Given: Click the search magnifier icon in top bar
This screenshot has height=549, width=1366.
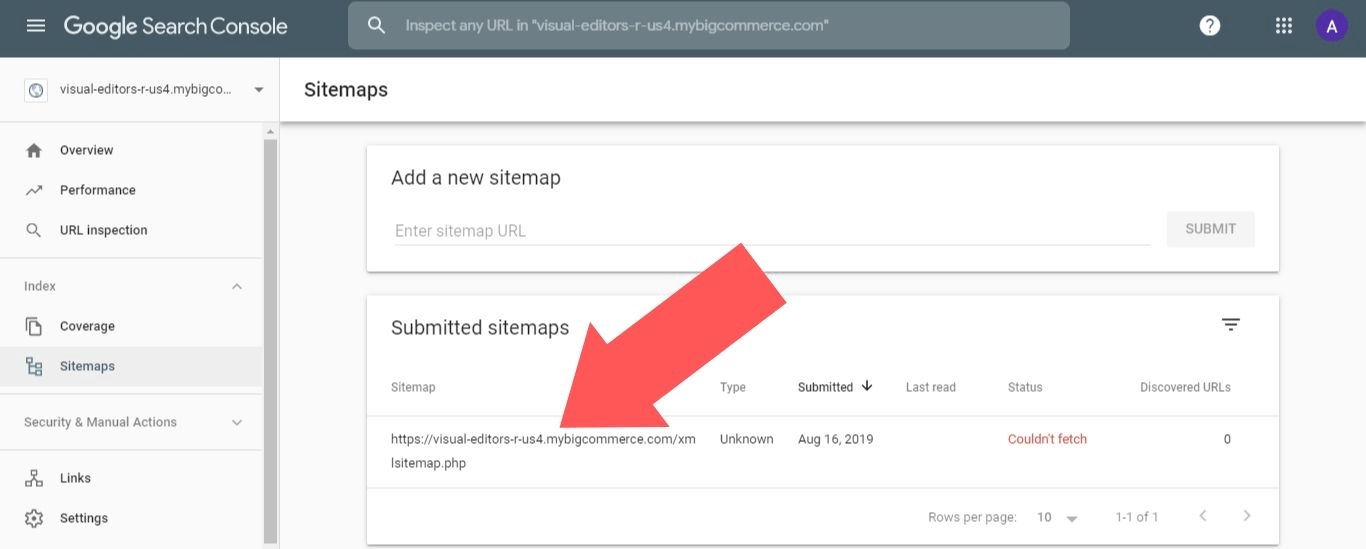Looking at the screenshot, I should 377,26.
